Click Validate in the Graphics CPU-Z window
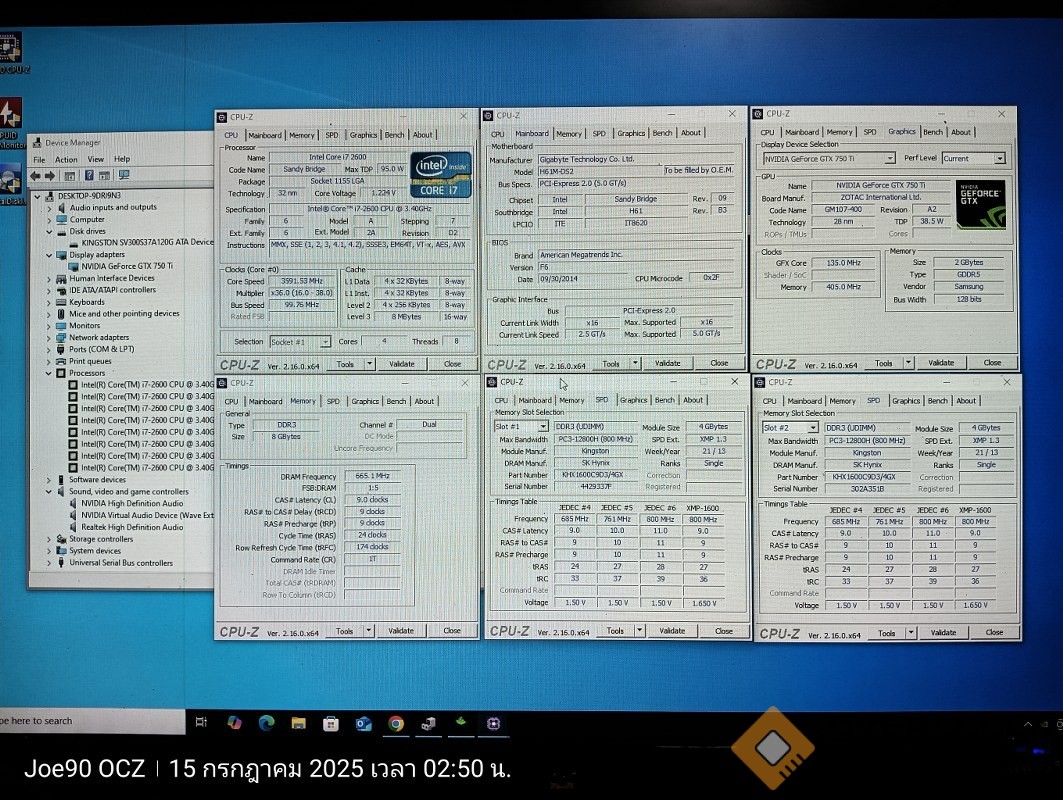The height and width of the screenshot is (800, 1063). (941, 363)
